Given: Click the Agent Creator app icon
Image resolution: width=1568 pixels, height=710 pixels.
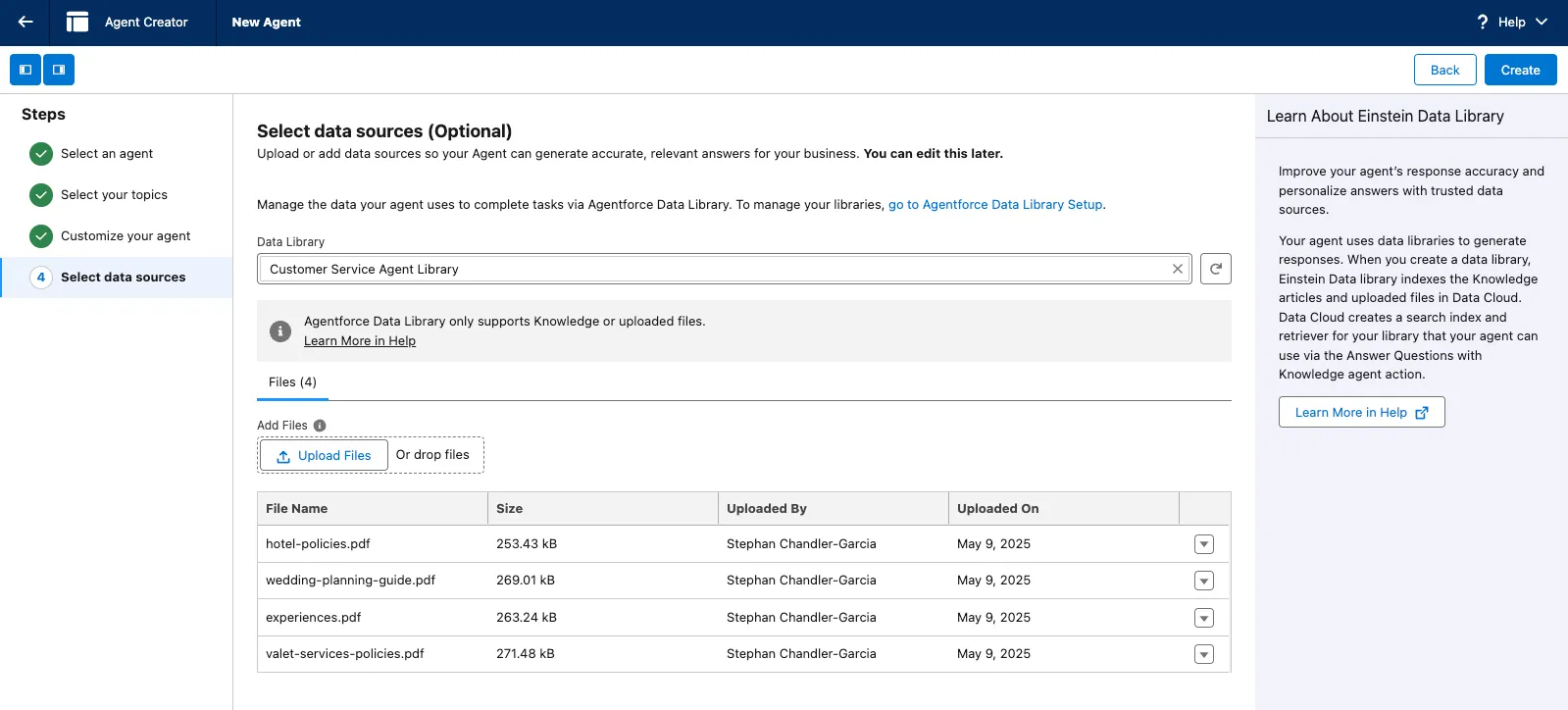Looking at the screenshot, I should [77, 22].
